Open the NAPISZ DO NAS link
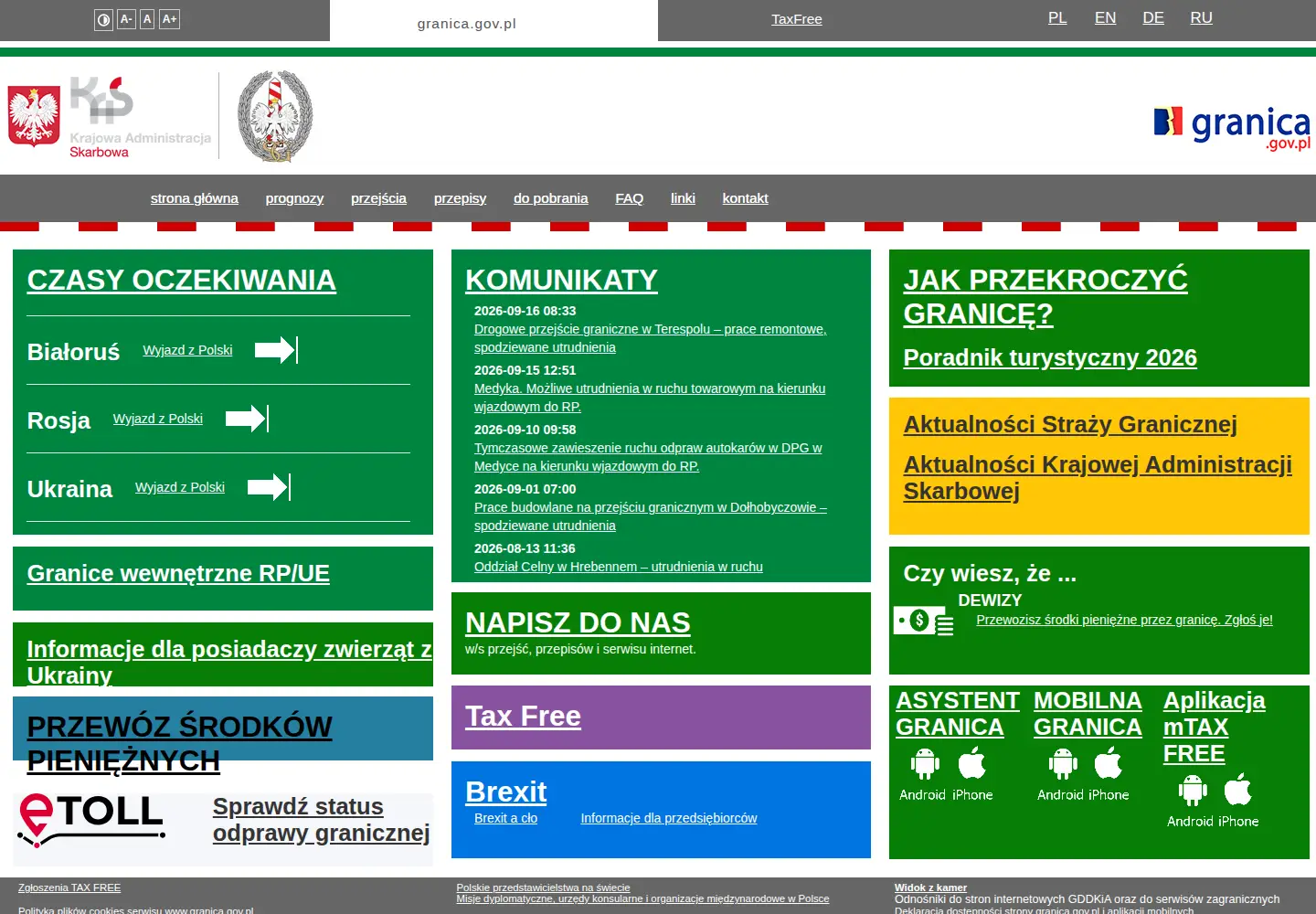The width and height of the screenshot is (1316, 914). click(x=578, y=622)
